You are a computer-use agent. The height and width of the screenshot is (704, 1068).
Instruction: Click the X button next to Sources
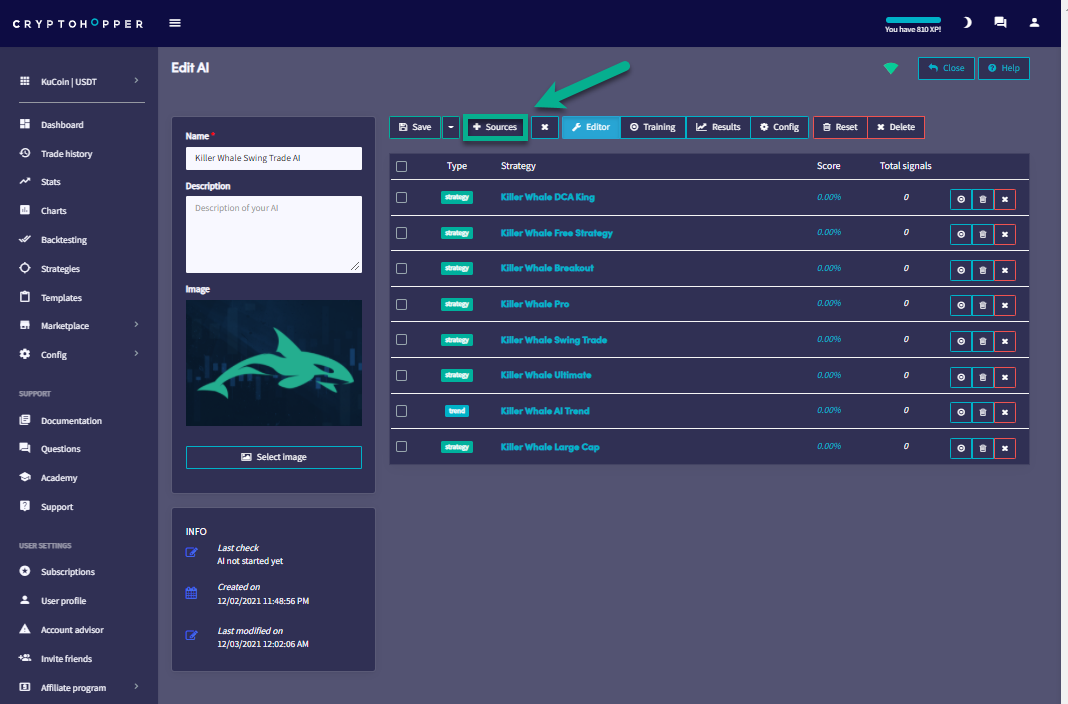pyautogui.click(x=544, y=127)
